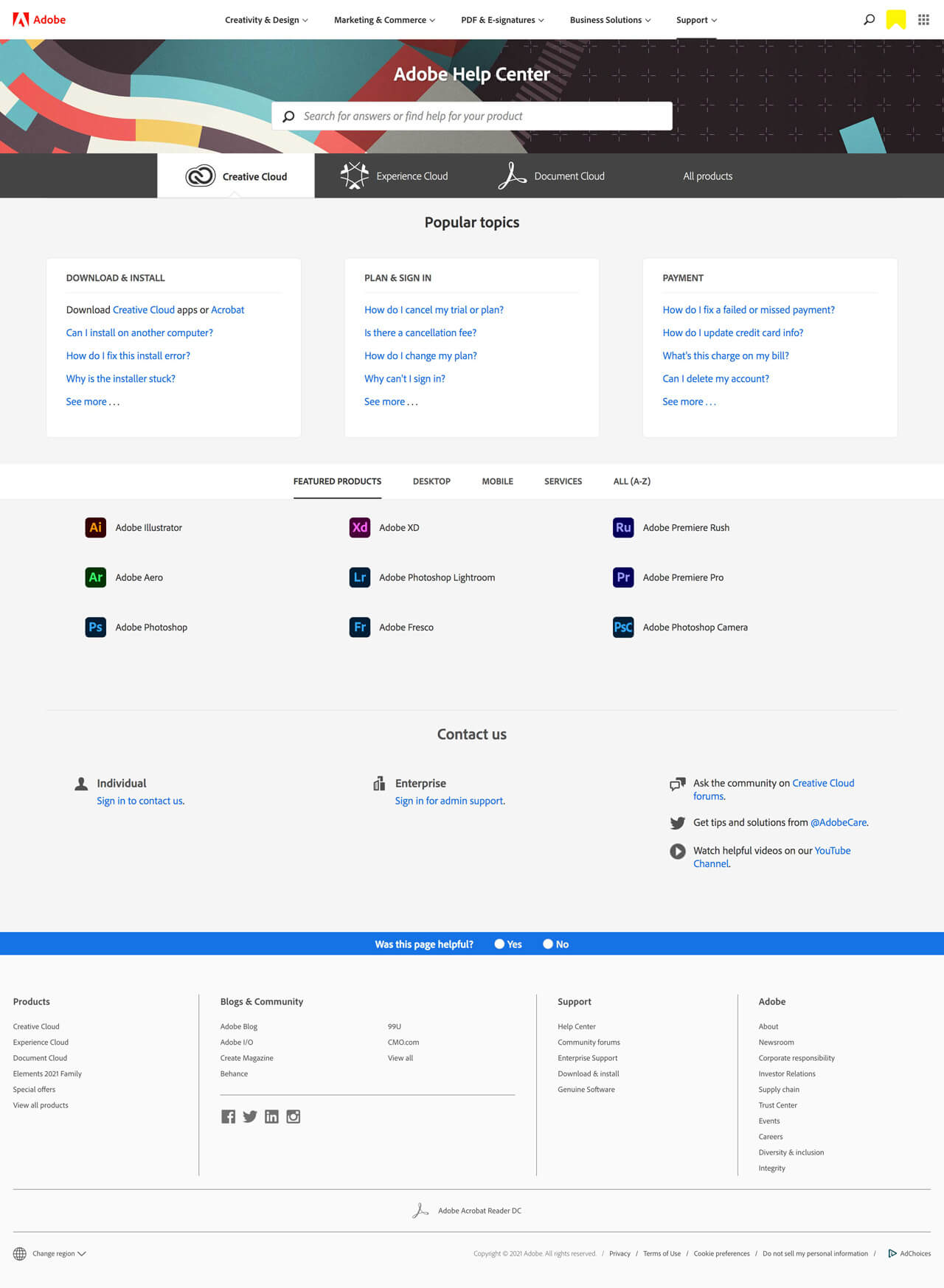Select Yes for page helpful
This screenshot has width=944, height=1288.
pos(499,944)
